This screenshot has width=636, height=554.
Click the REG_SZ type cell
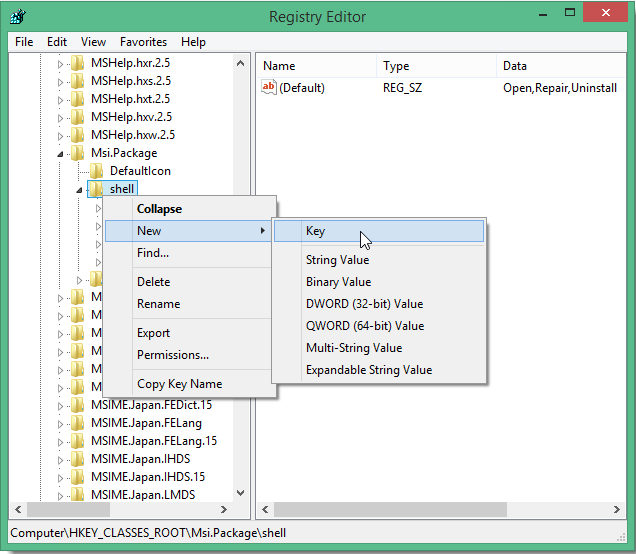click(402, 88)
